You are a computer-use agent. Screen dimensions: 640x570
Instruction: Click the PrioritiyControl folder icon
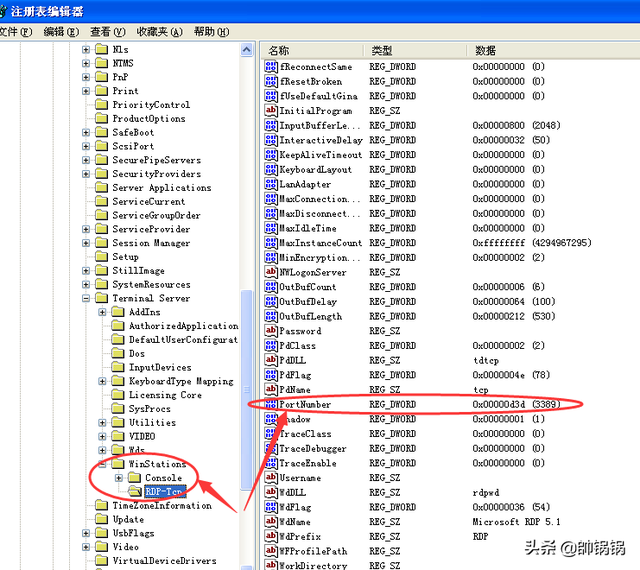pyautogui.click(x=101, y=105)
